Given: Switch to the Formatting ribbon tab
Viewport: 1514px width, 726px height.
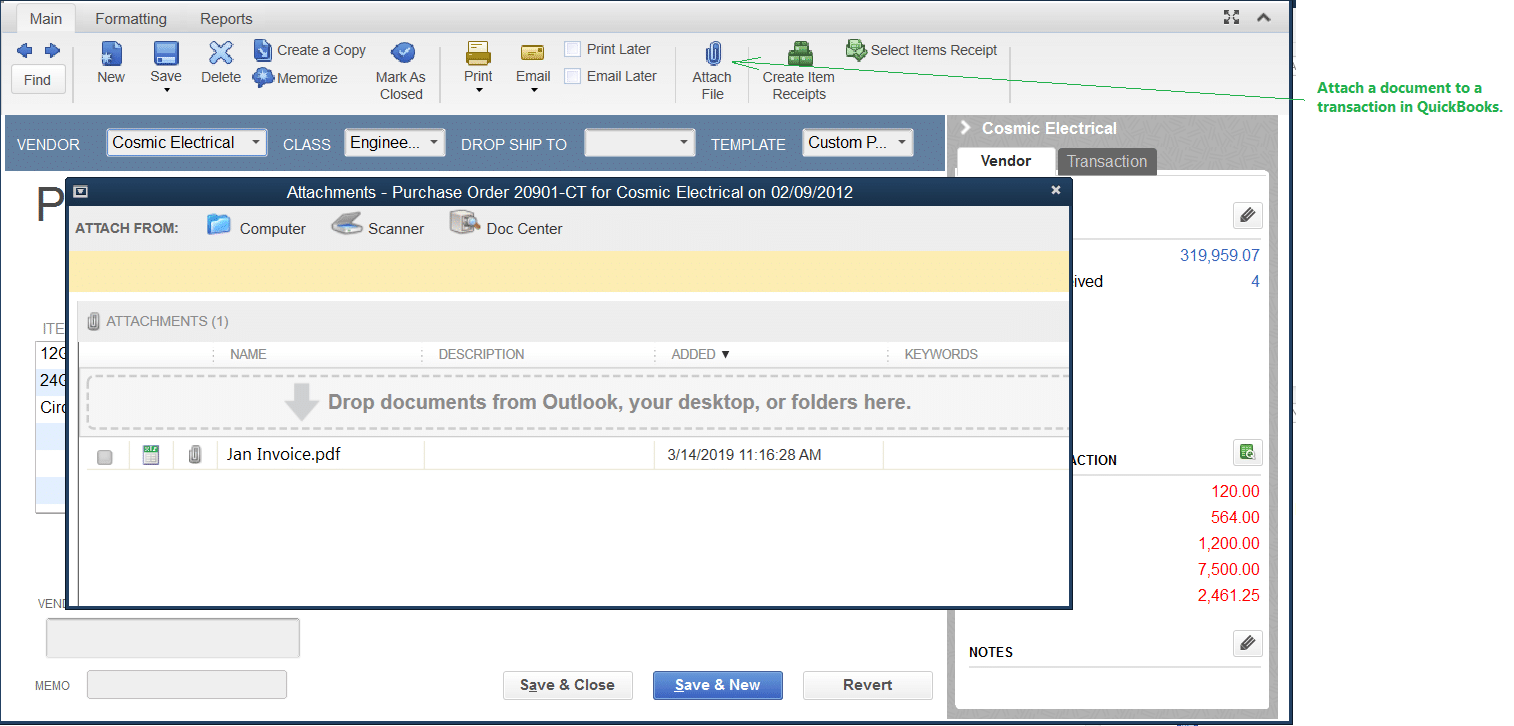Looking at the screenshot, I should (131, 18).
